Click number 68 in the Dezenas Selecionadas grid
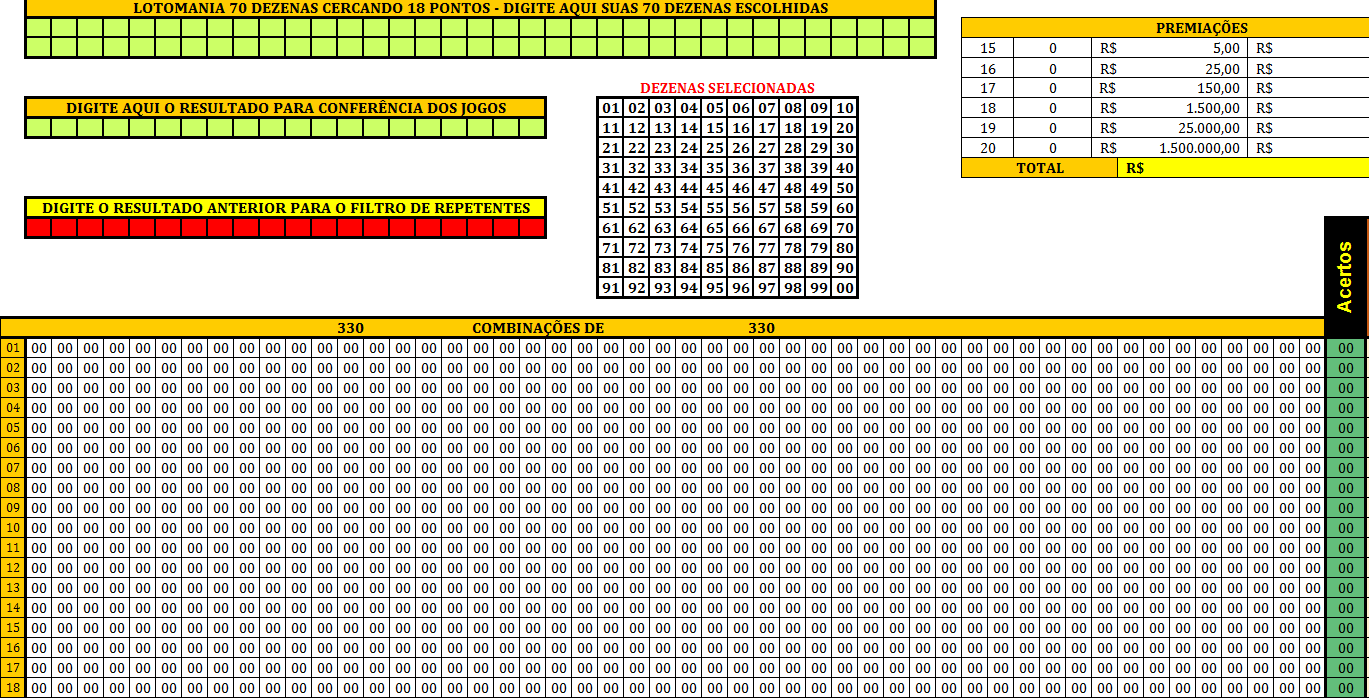The image size is (1369, 698). coord(793,228)
